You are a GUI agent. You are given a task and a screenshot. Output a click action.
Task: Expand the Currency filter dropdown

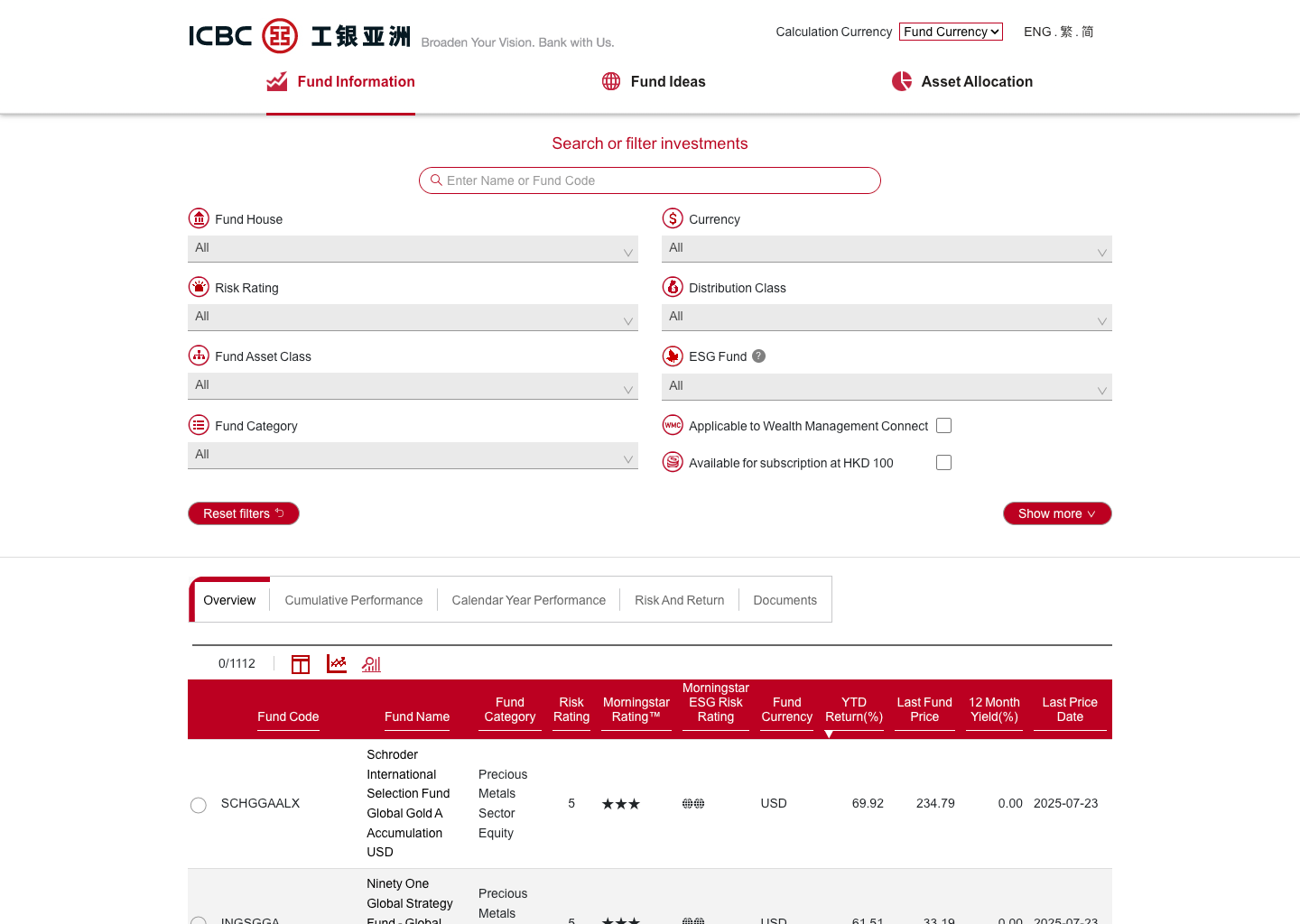tap(887, 249)
